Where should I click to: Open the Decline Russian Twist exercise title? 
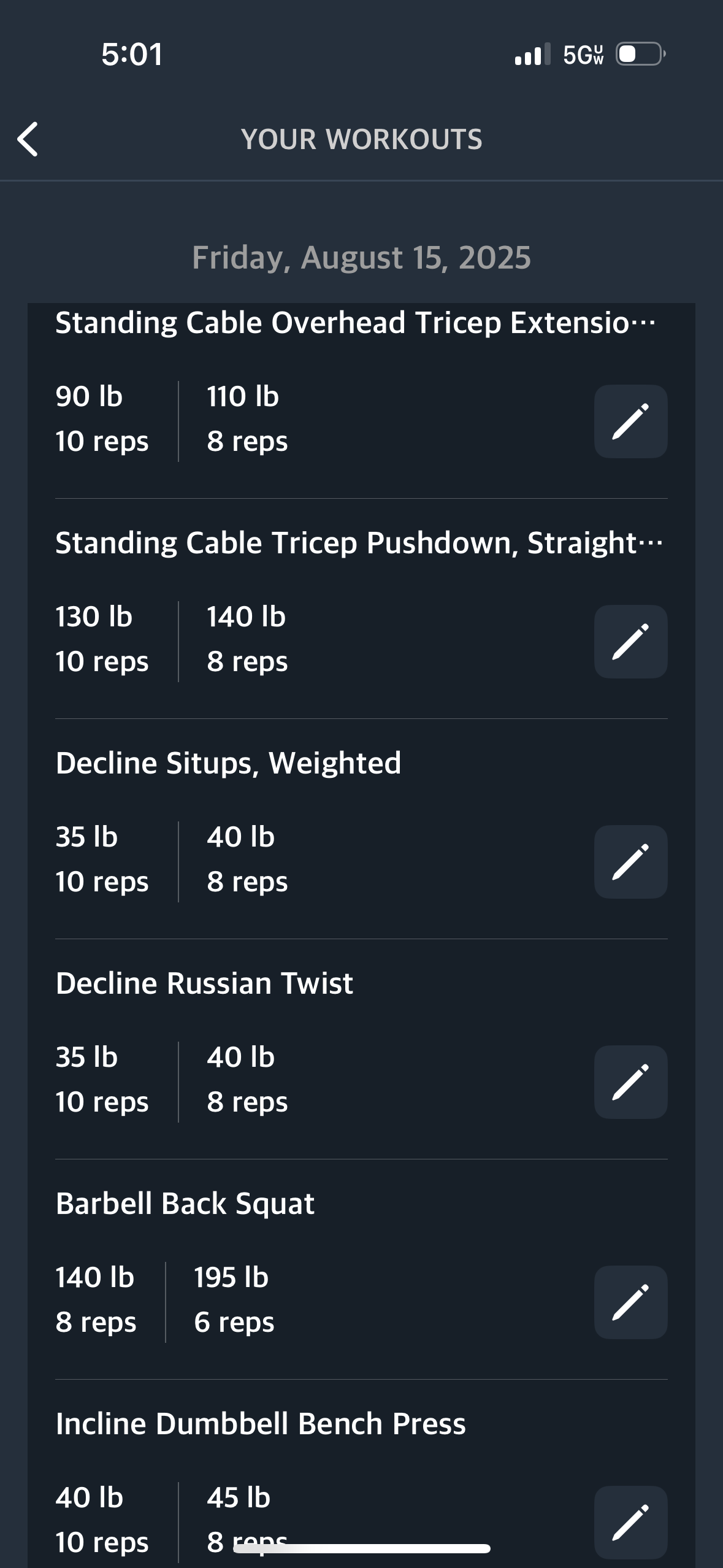click(204, 983)
